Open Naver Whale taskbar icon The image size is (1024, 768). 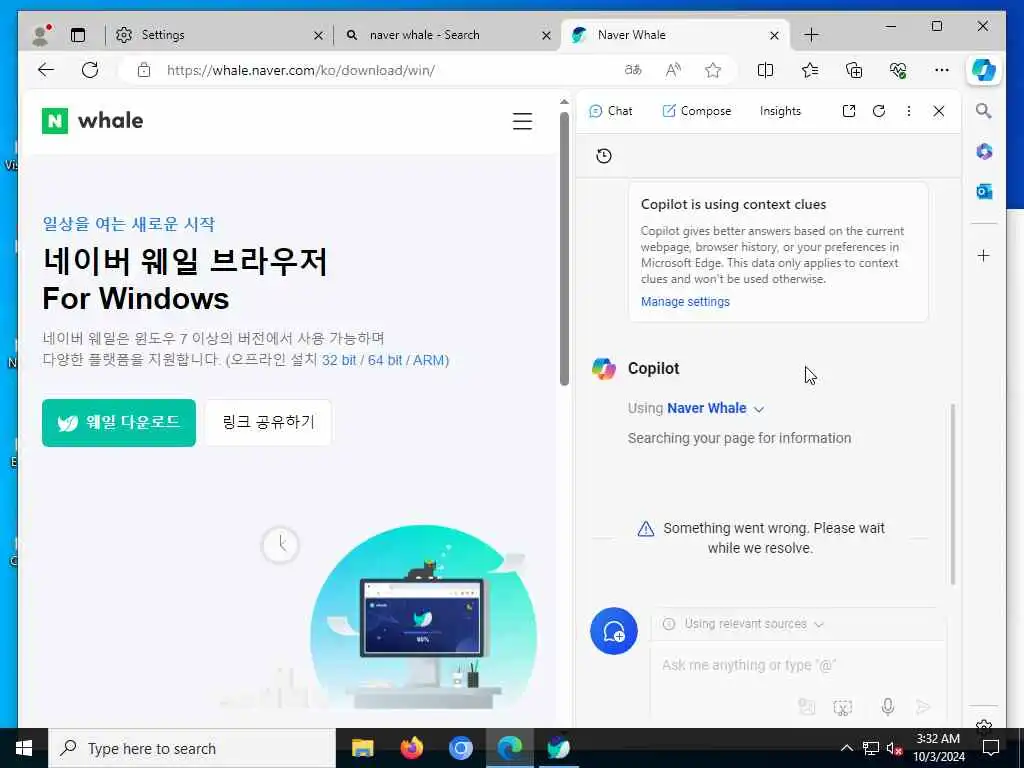click(558, 748)
